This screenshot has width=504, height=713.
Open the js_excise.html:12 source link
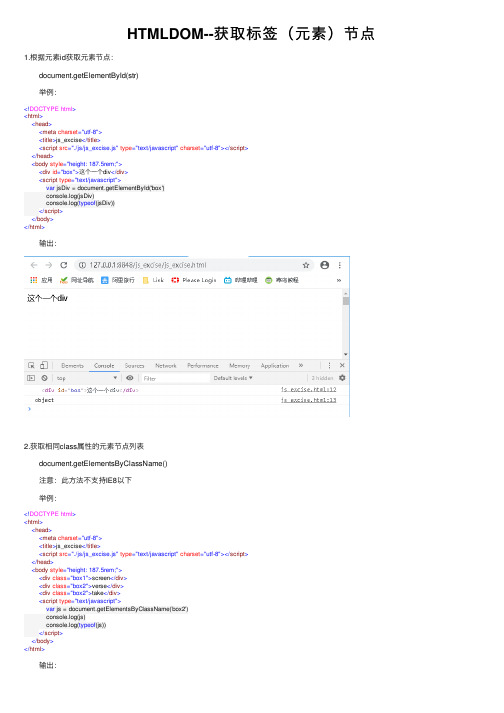point(308,389)
